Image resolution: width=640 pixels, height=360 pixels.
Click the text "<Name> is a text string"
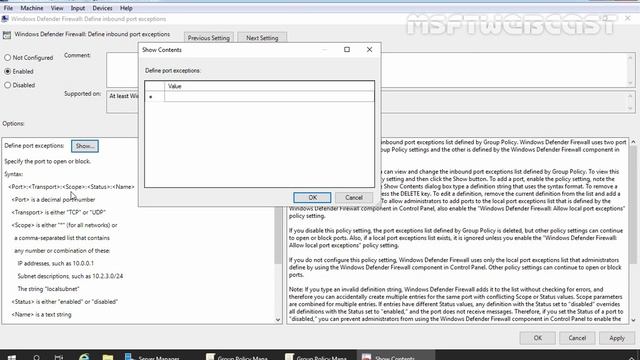(x=41, y=314)
